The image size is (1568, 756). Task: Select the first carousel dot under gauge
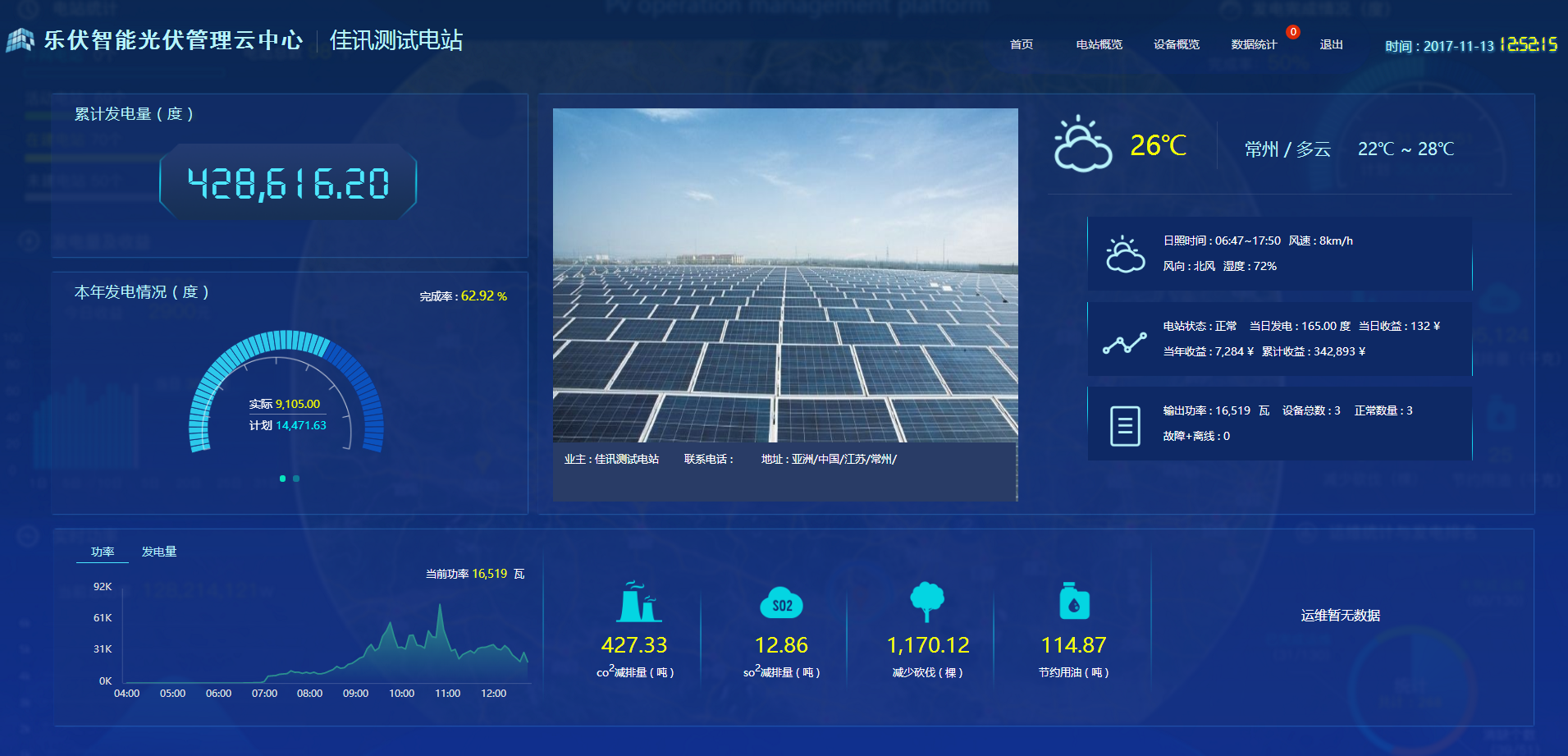[x=282, y=479]
